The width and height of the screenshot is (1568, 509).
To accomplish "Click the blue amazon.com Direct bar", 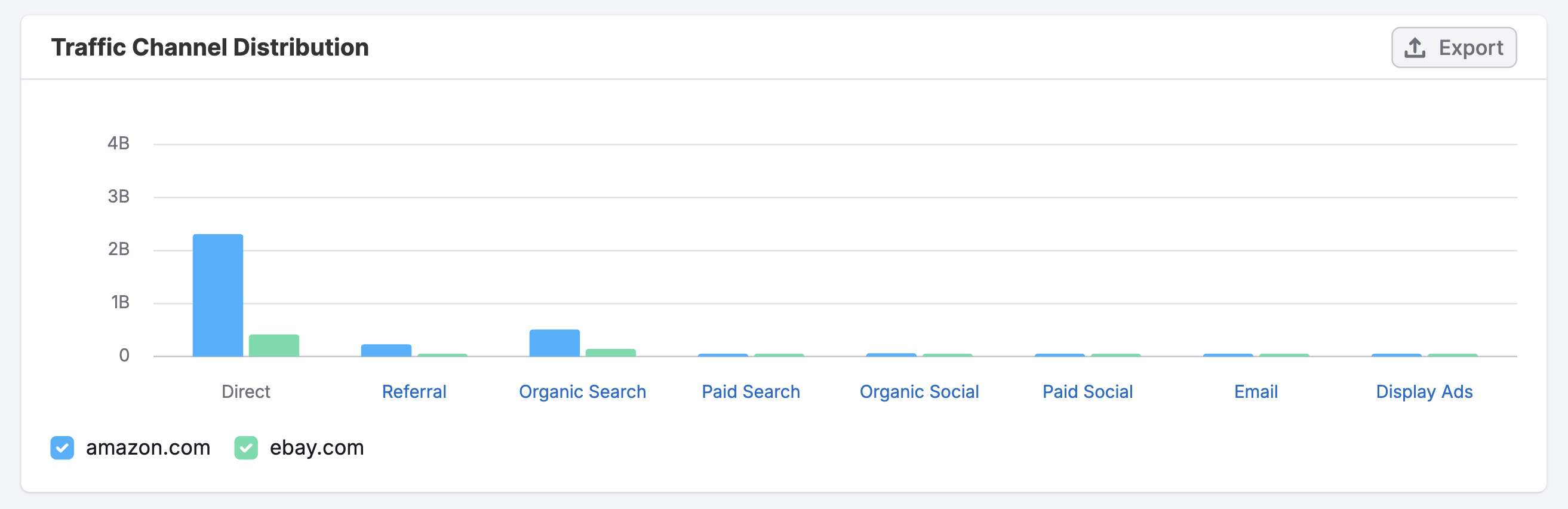I will tap(218, 295).
